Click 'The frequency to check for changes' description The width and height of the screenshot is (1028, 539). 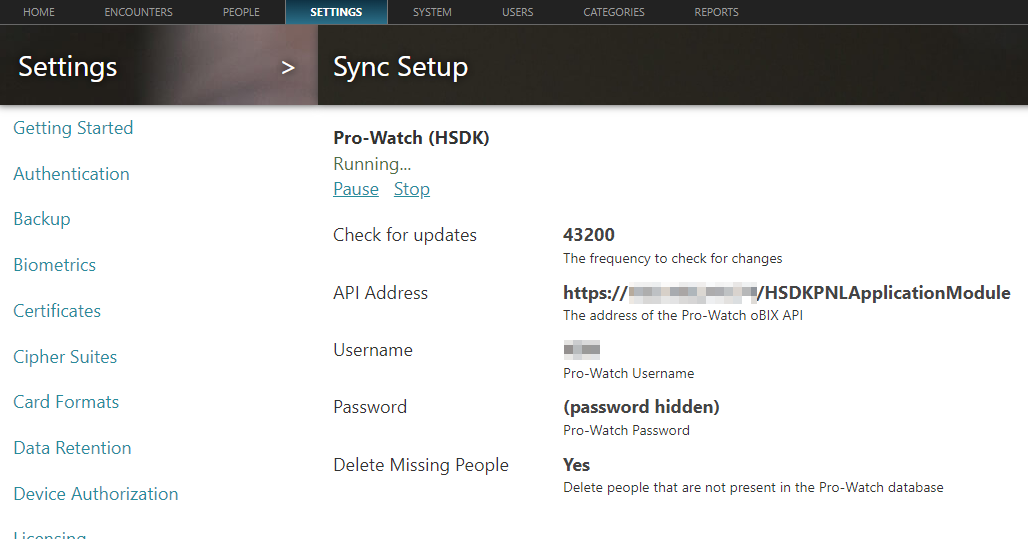[x=673, y=258]
